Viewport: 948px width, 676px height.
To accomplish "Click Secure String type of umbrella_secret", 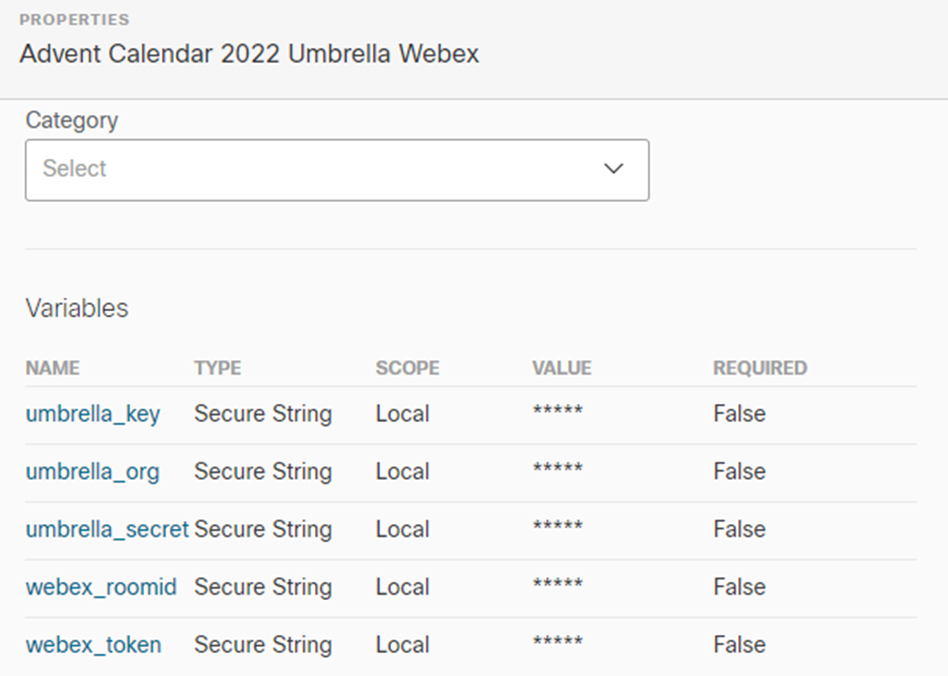I will [x=263, y=530].
